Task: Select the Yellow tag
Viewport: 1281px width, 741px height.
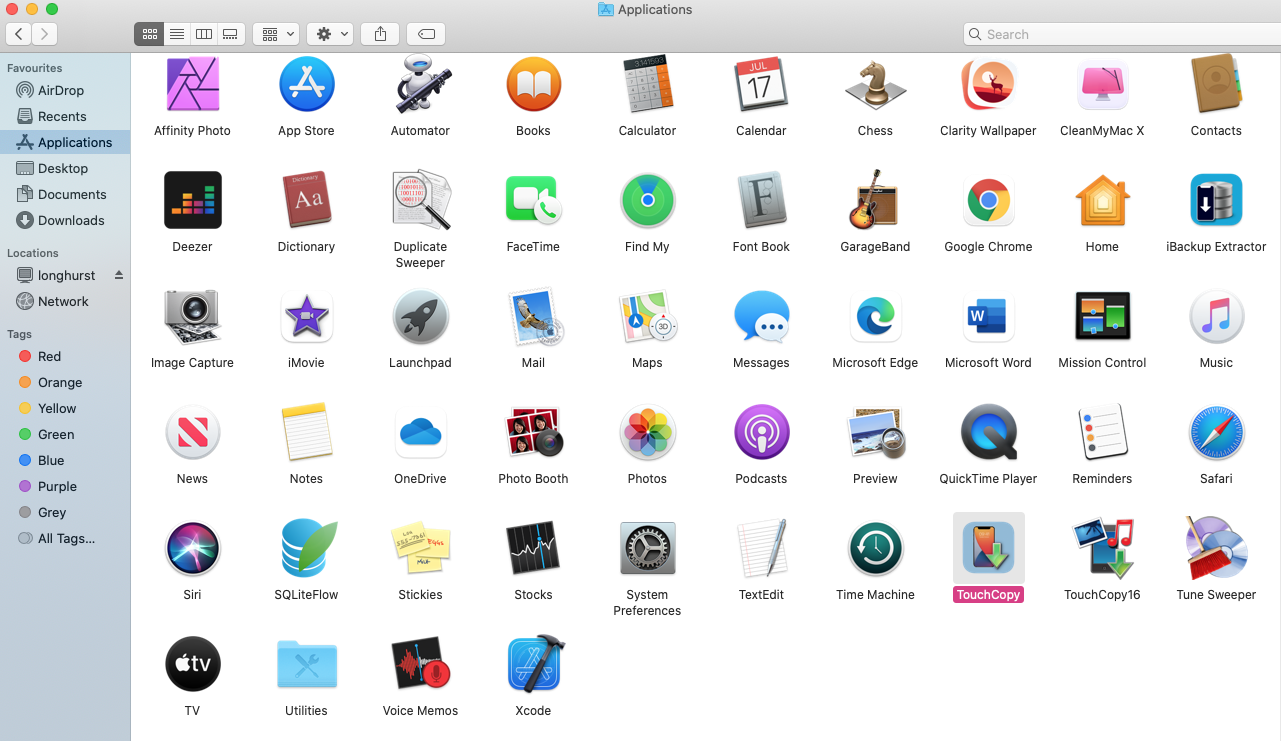Action: coord(65,408)
